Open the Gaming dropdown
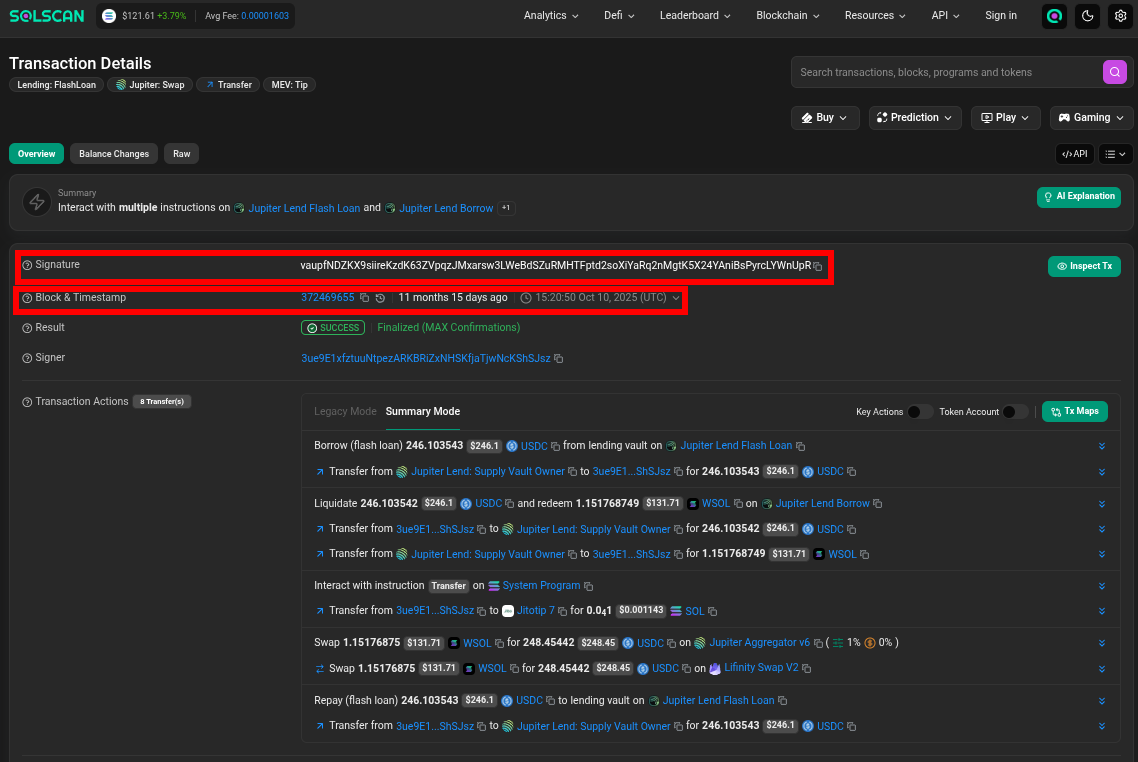The width and height of the screenshot is (1138, 762). pos(1091,118)
